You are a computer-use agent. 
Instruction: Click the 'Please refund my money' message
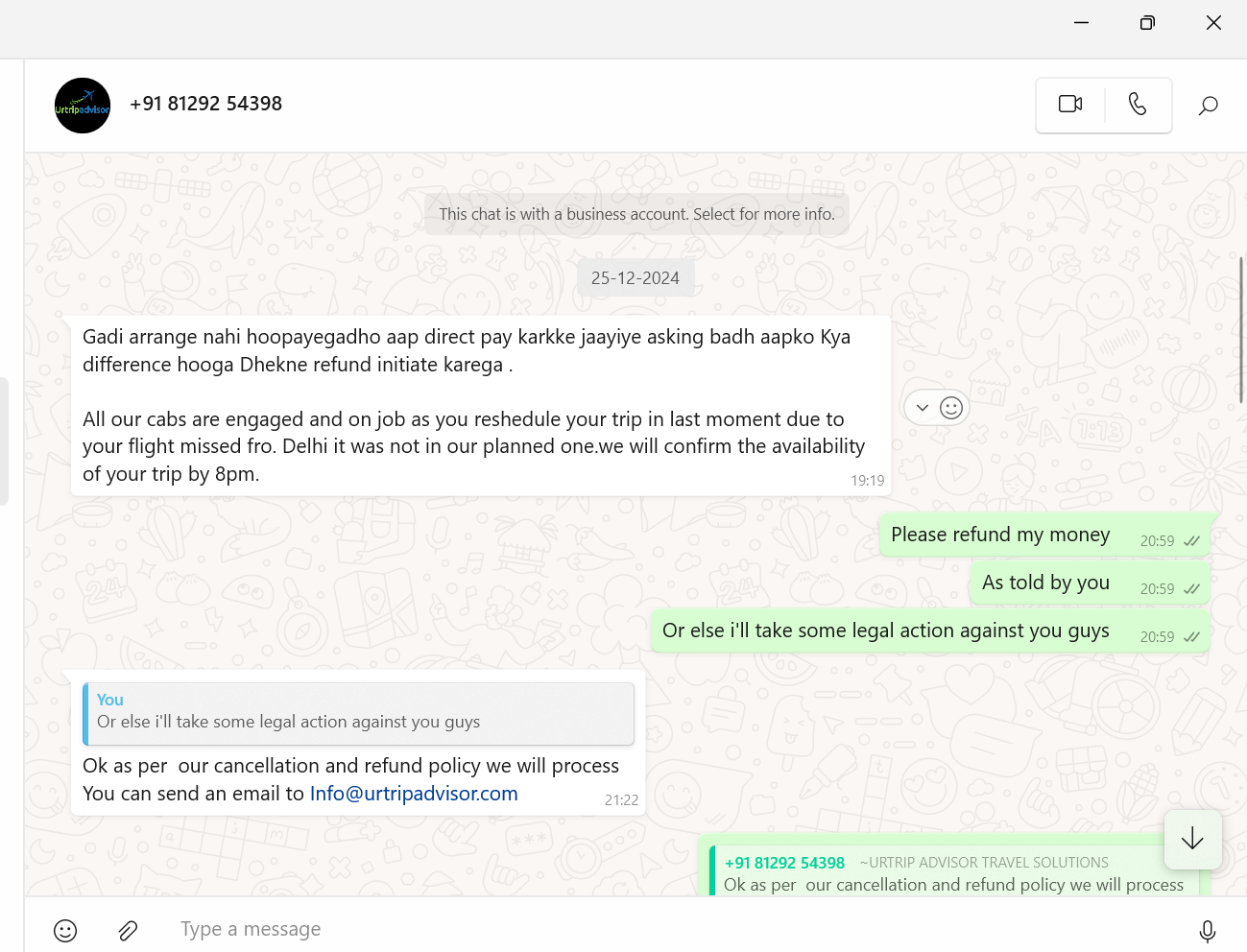tap(1000, 535)
